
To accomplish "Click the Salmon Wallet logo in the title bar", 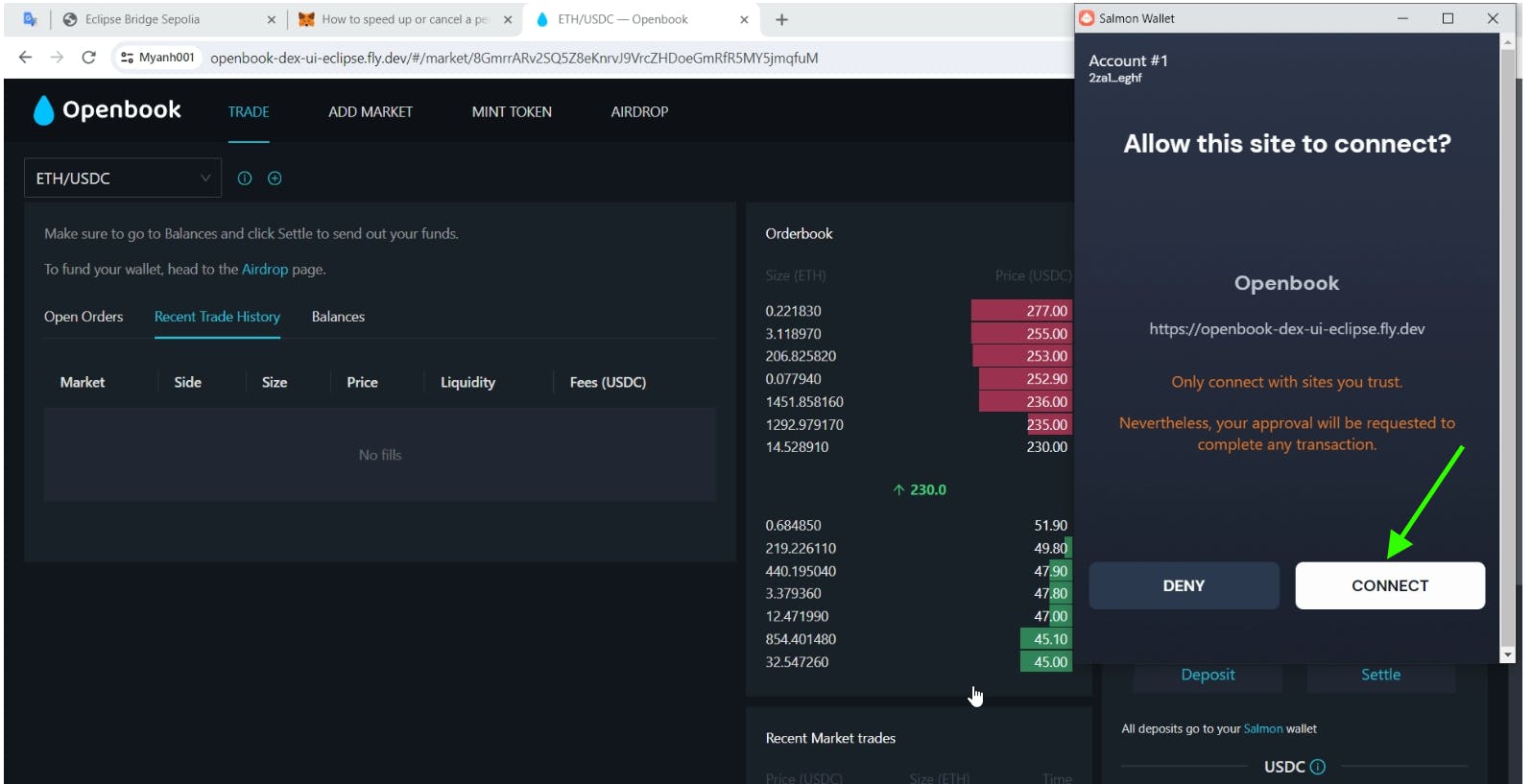I will click(x=1087, y=18).
